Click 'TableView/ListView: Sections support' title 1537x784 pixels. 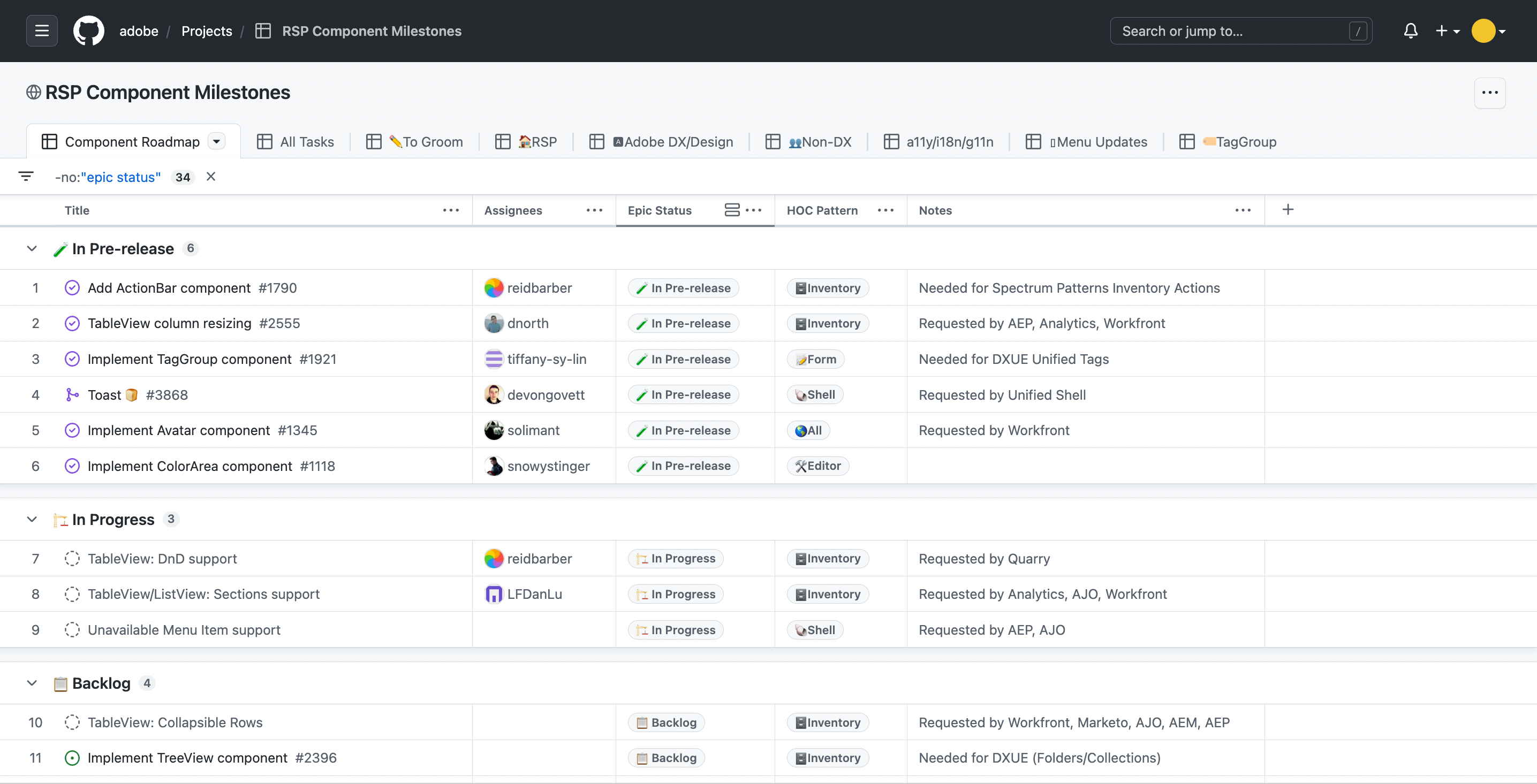203,594
